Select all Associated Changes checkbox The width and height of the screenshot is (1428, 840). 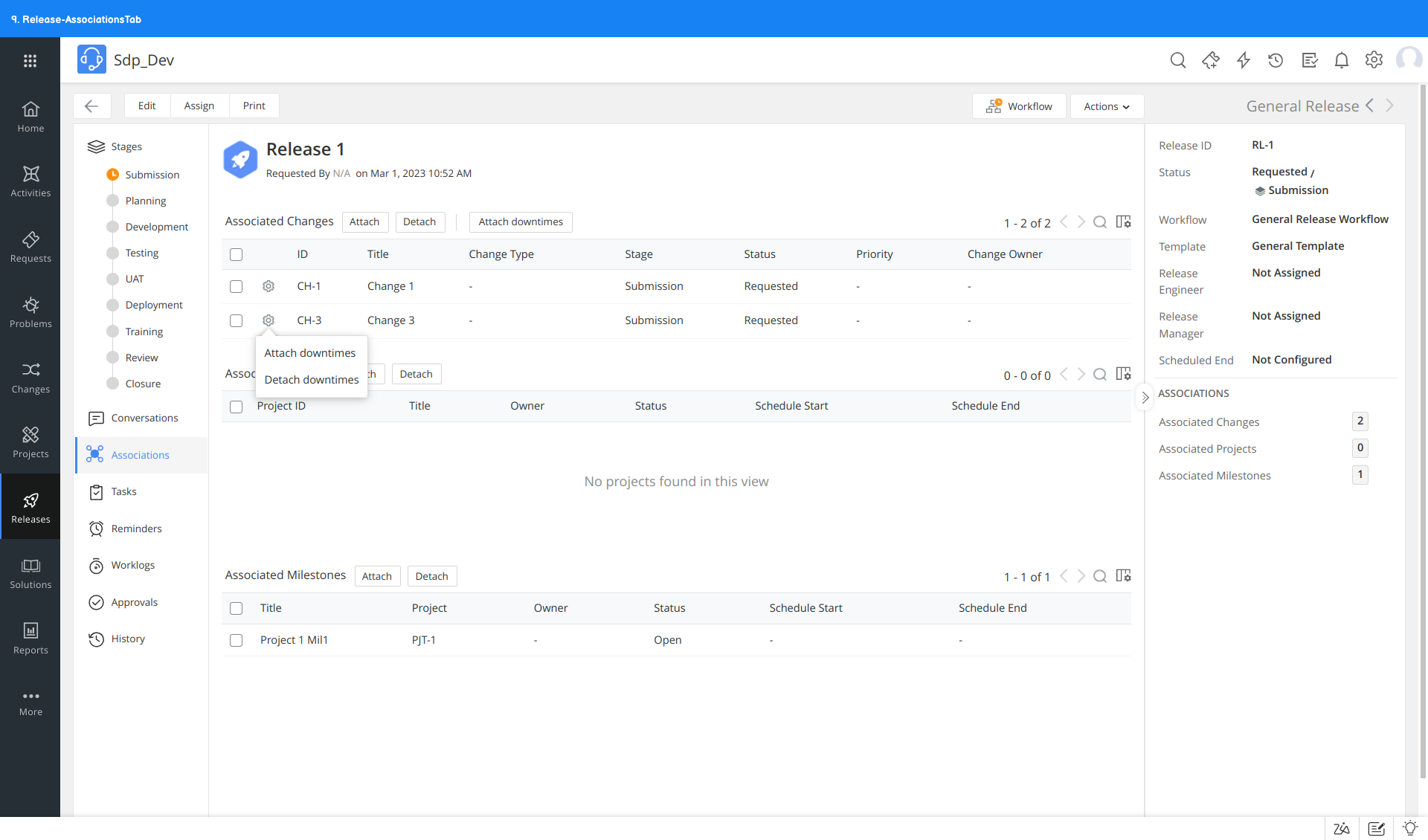236,254
